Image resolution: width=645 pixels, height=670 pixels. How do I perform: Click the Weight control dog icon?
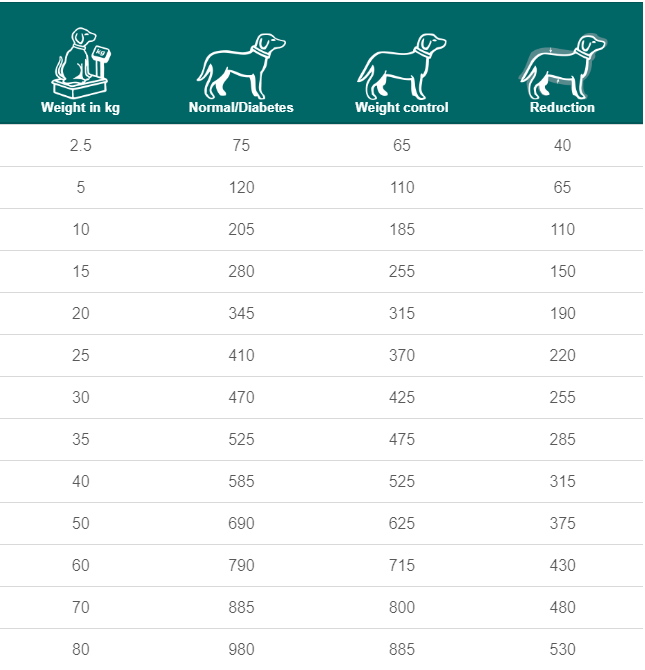(x=402, y=66)
